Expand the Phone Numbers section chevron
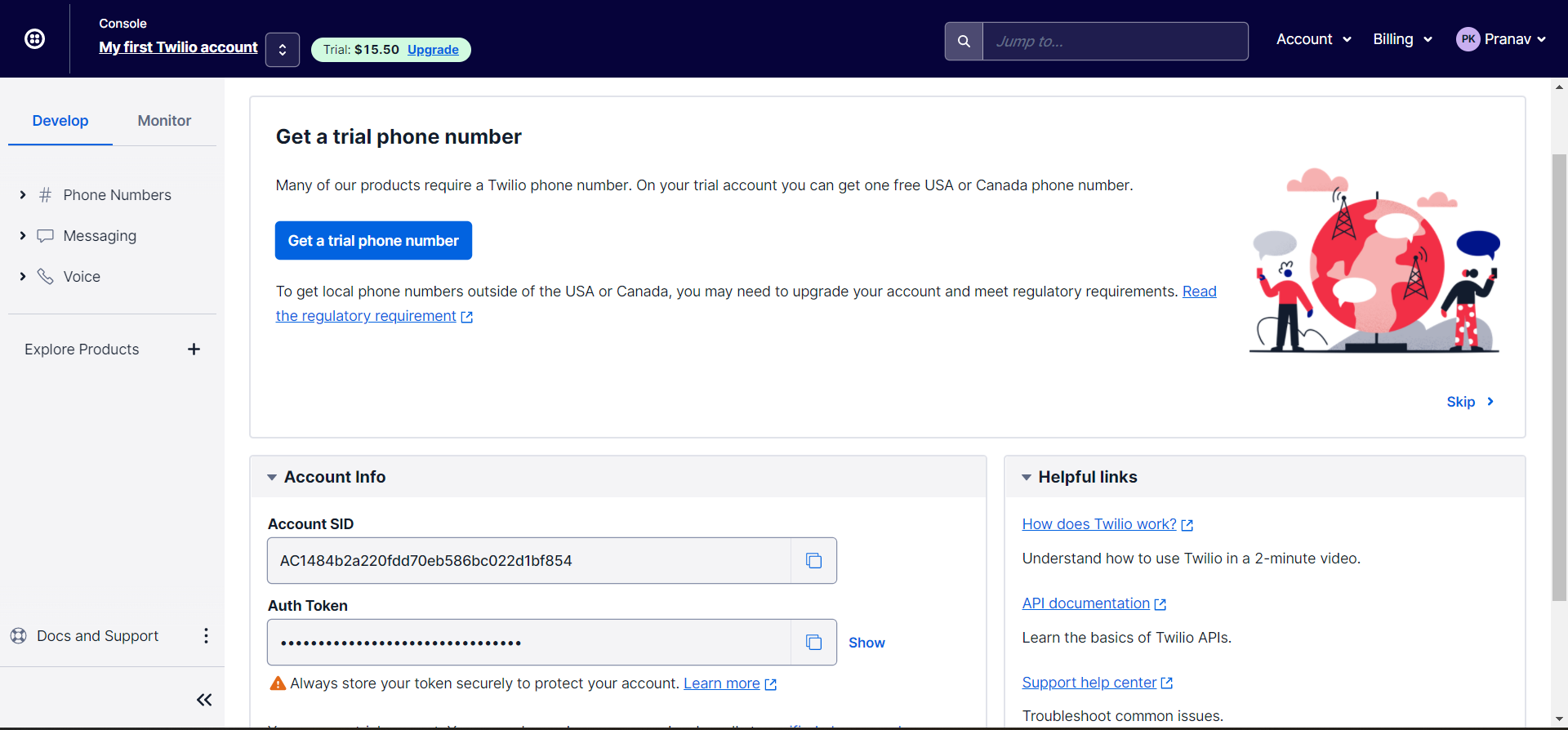 pyautogui.click(x=23, y=195)
